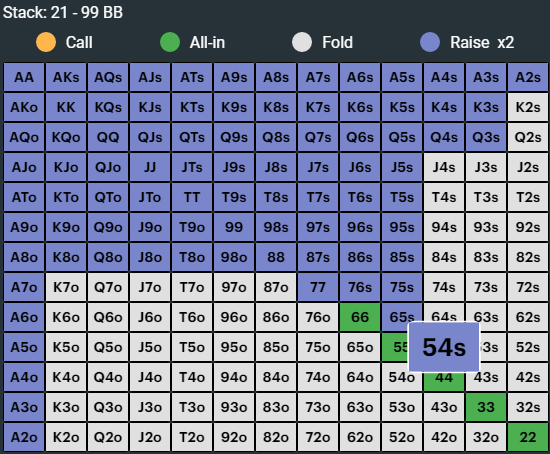The width and height of the screenshot is (550, 454).
Task: Click the Stack 21 - 99 BB label
Action: coord(63,13)
